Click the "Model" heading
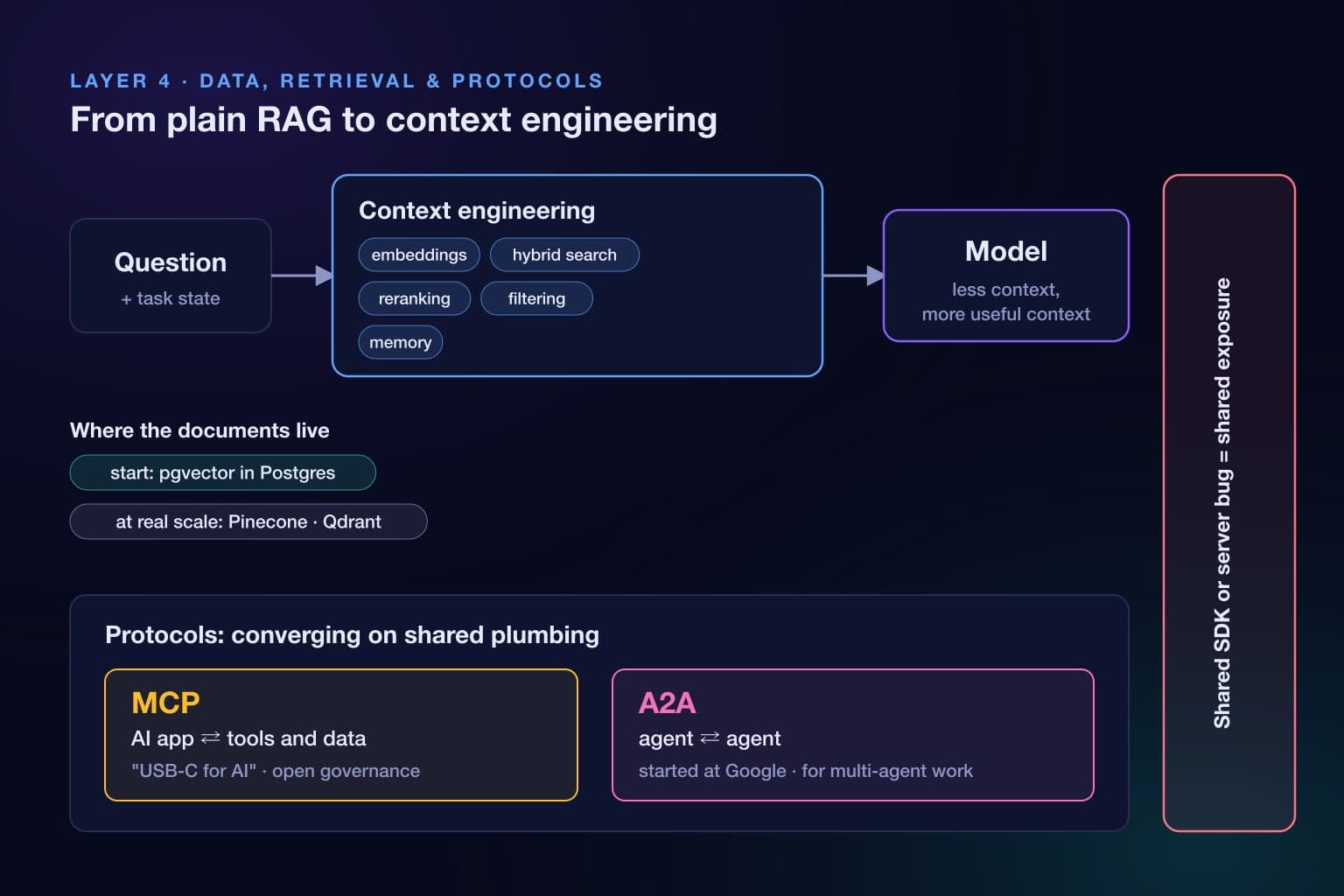Screen dimensions: 1344x896 tap(1006, 251)
